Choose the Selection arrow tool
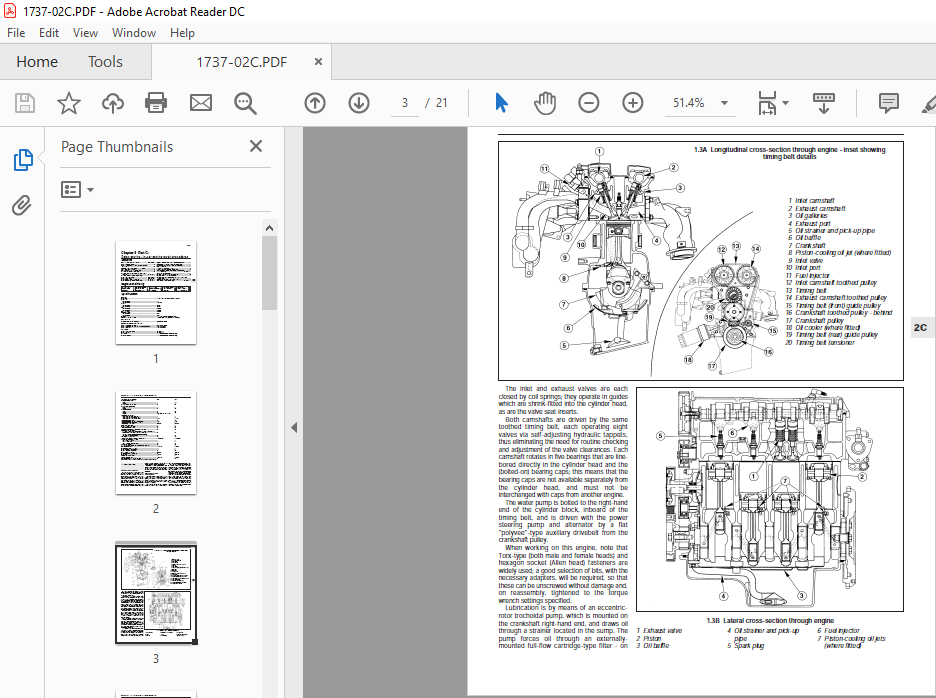 501,103
